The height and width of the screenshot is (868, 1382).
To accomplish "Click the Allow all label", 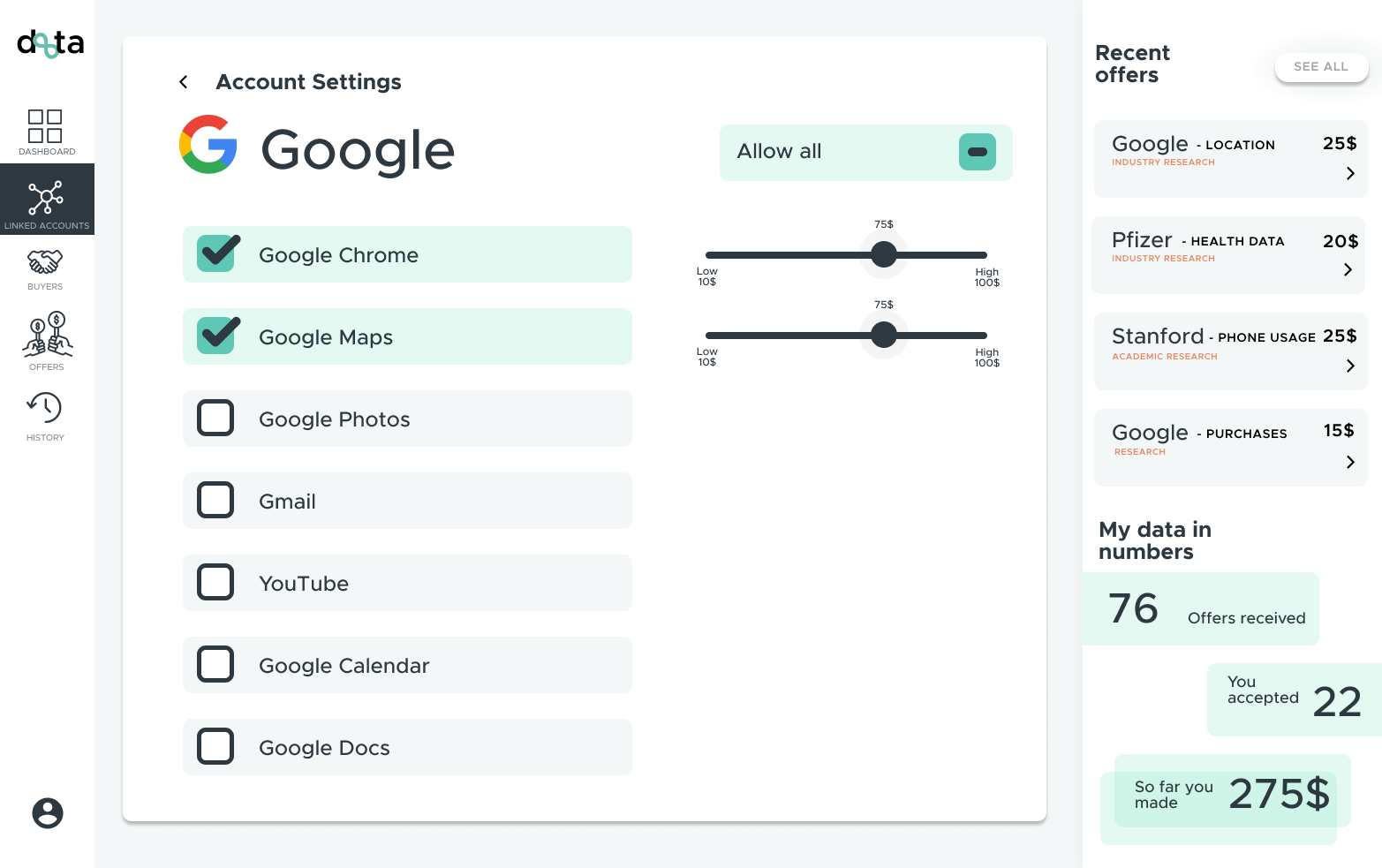I will tap(779, 152).
